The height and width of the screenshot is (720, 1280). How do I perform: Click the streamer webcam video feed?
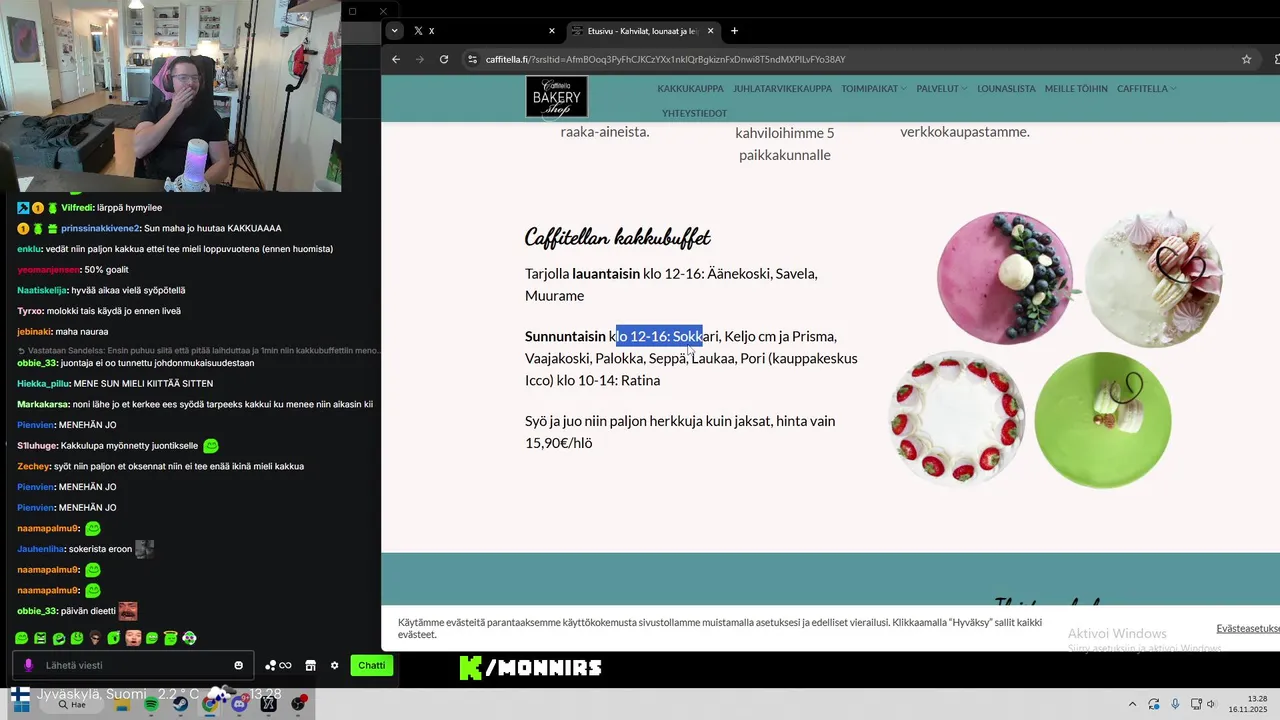click(170, 96)
